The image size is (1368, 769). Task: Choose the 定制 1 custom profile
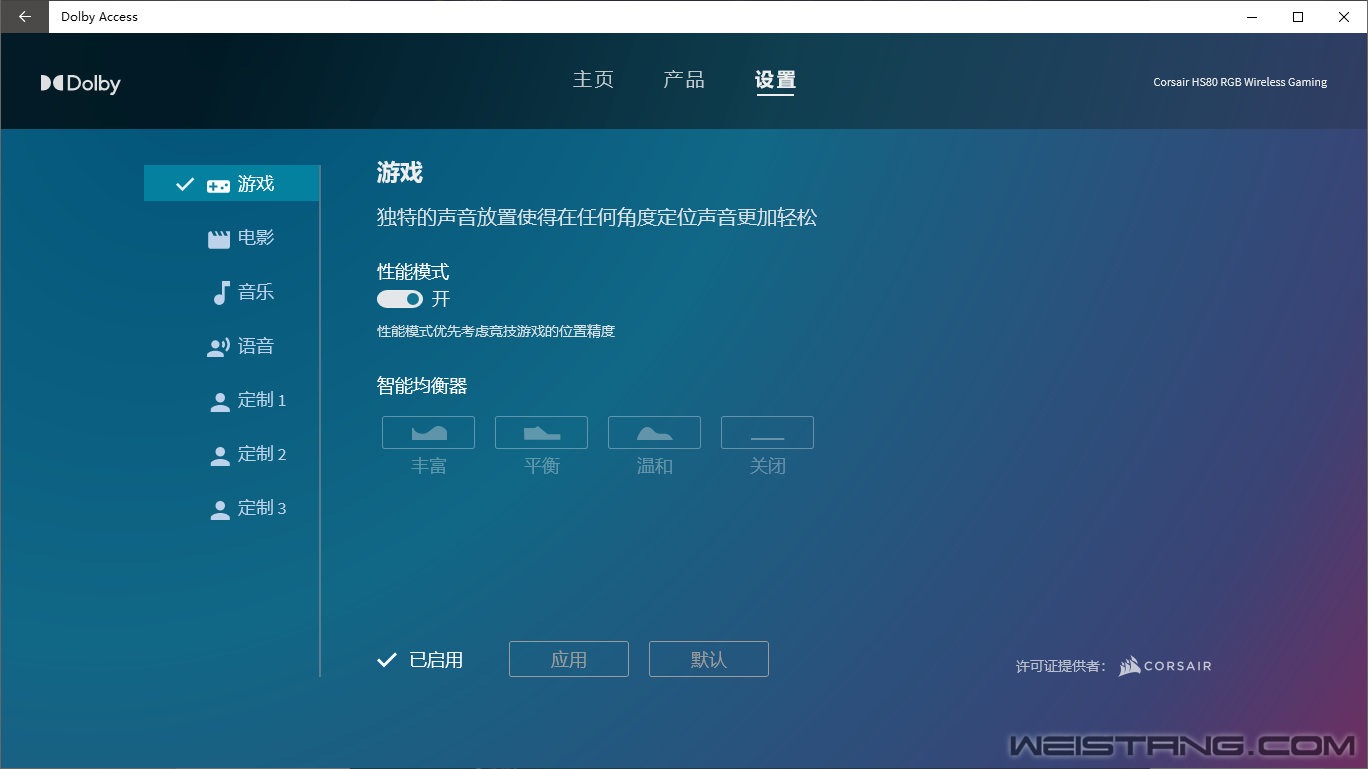(x=249, y=401)
